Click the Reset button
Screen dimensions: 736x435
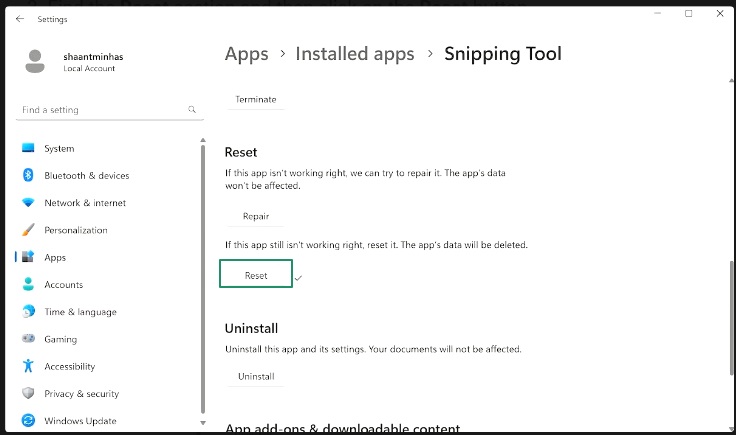click(x=256, y=274)
